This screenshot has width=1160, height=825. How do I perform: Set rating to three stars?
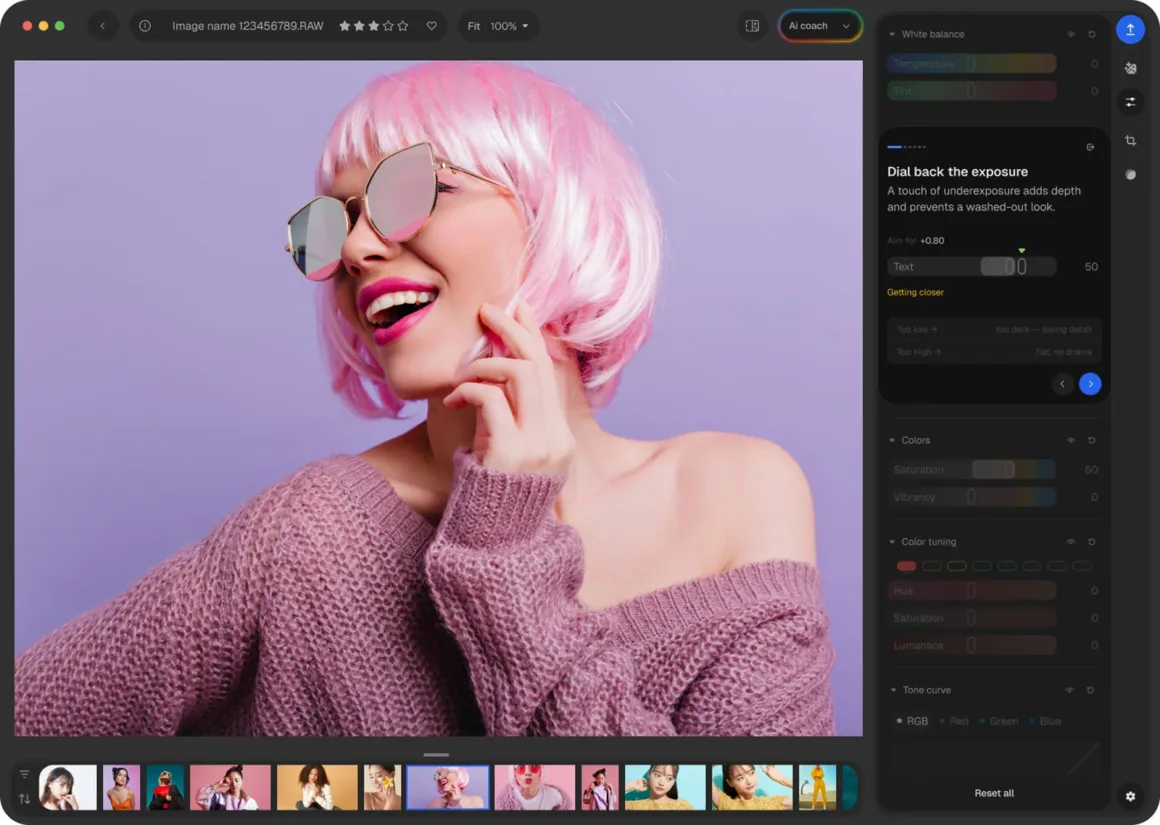[374, 26]
